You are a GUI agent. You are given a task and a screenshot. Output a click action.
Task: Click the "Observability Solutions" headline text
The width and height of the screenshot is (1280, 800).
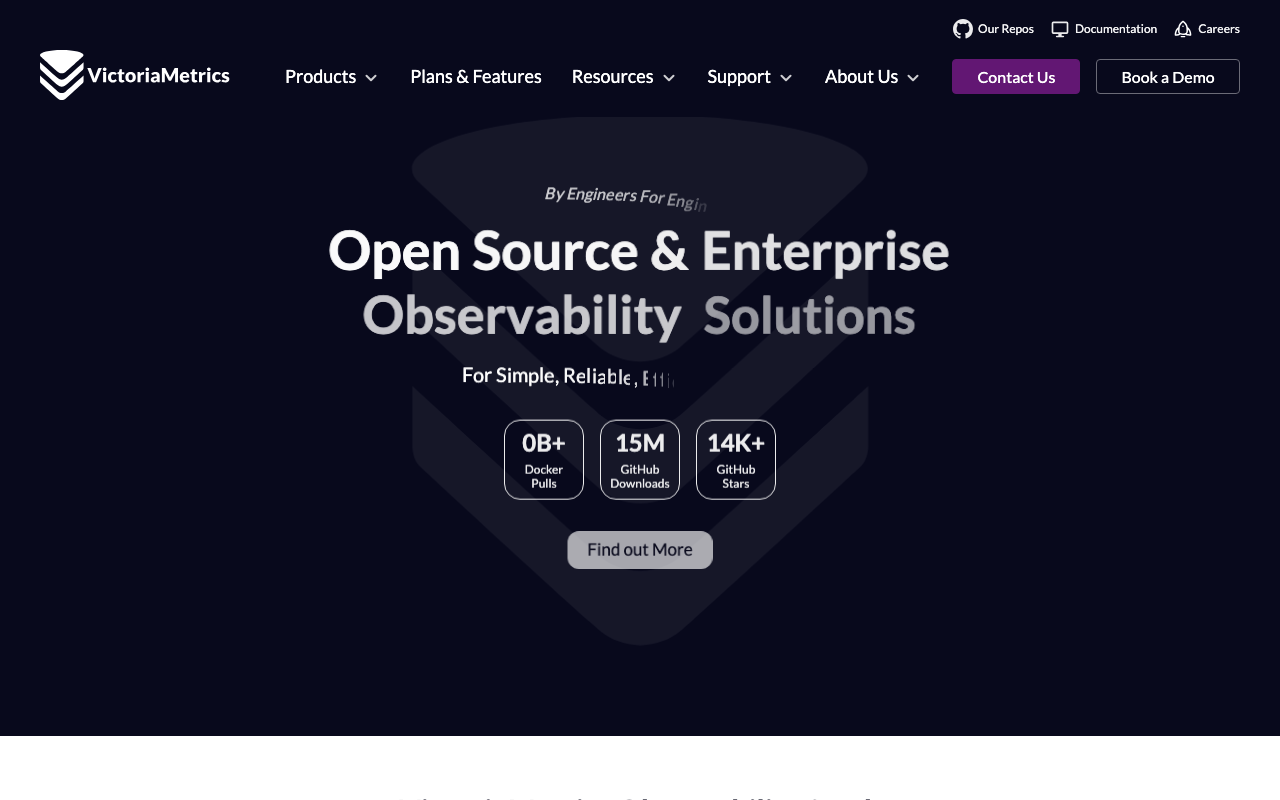tap(639, 316)
